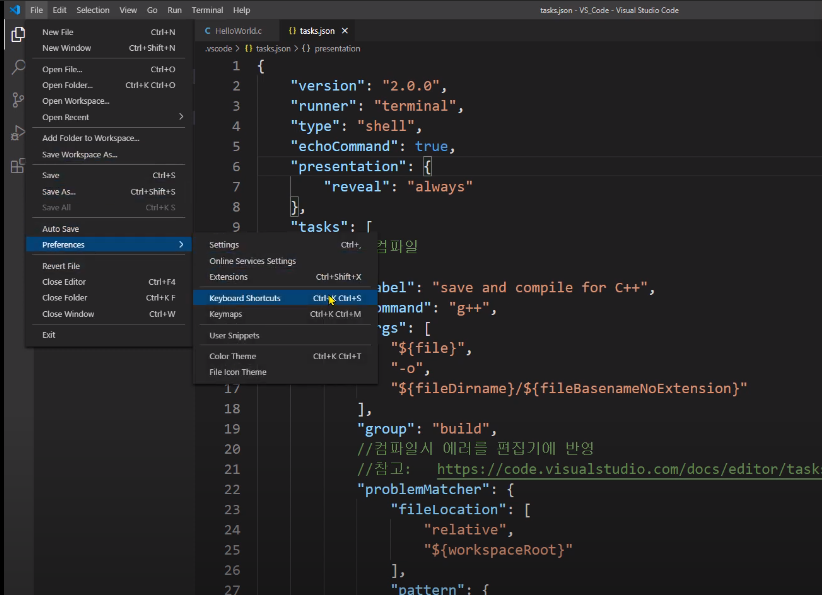Choose Close Editor menu entry

pyautogui.click(x=109, y=282)
